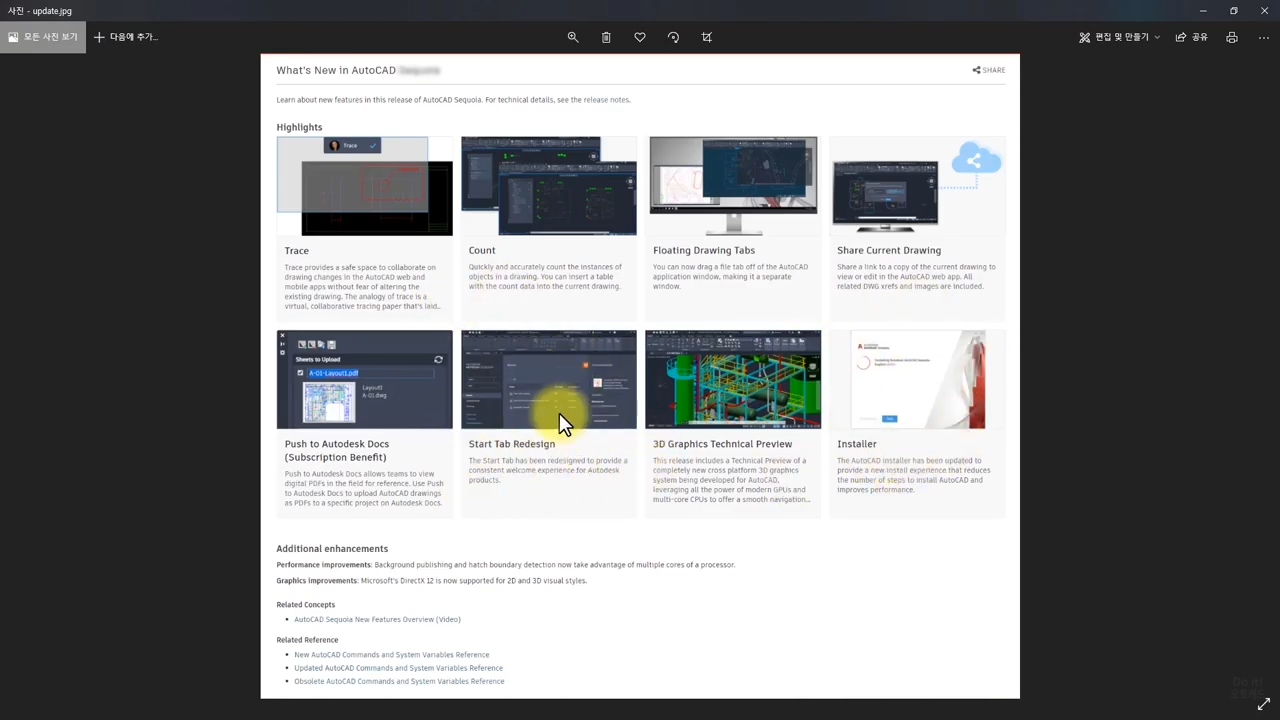Select the Start Tab Redesign thumbnail

point(548,379)
